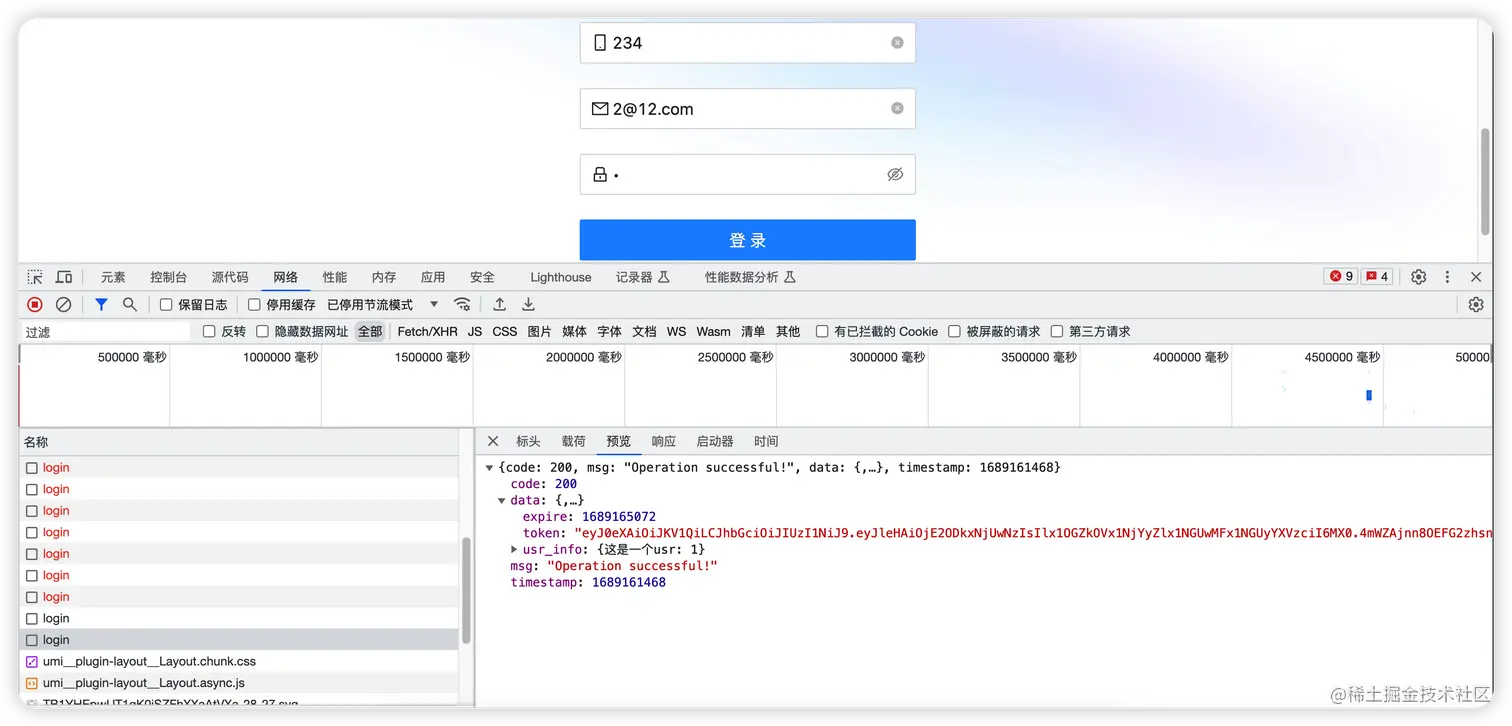The height and width of the screenshot is (726, 1512).
Task: Stop recording network log
Action: (35, 304)
